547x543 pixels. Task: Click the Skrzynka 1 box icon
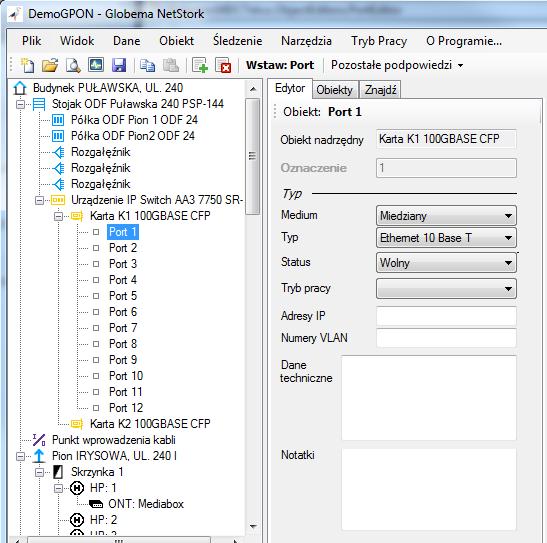click(58, 472)
